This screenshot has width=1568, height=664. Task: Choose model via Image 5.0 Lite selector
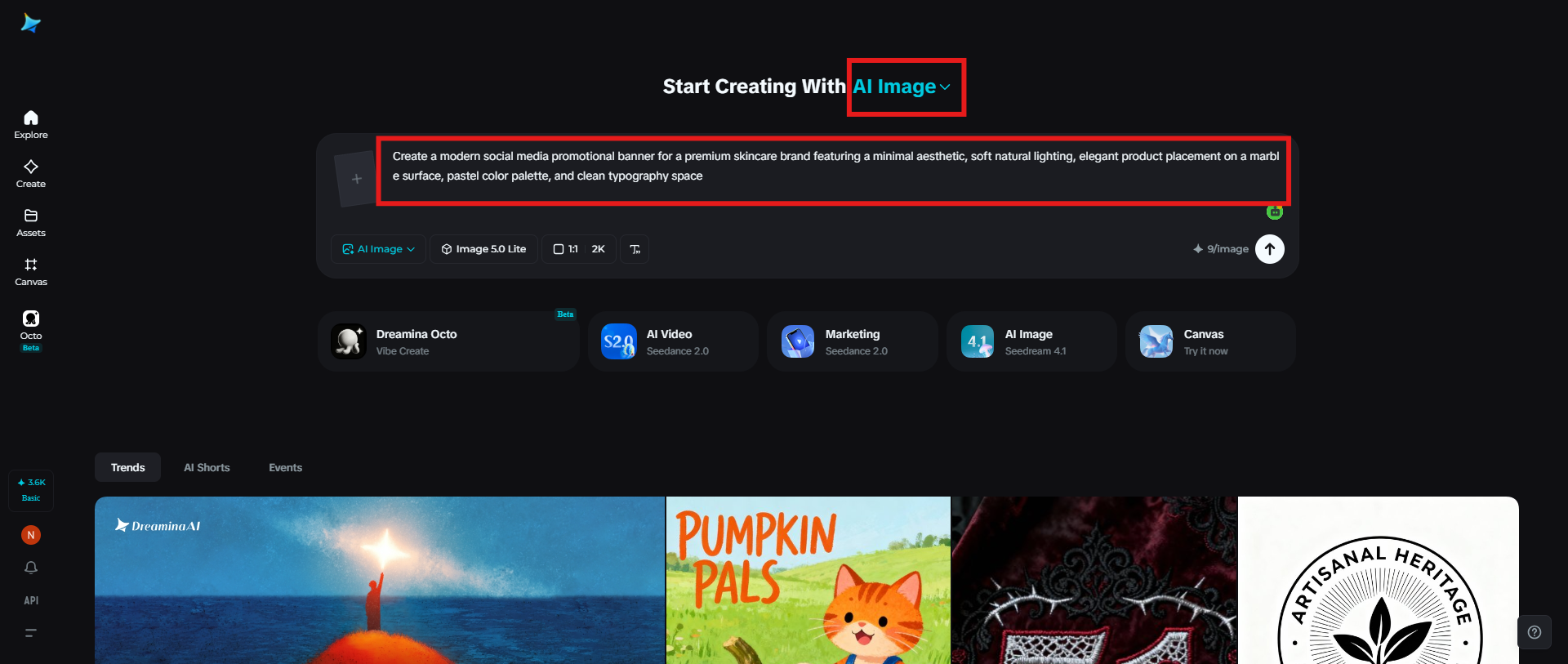pos(483,249)
